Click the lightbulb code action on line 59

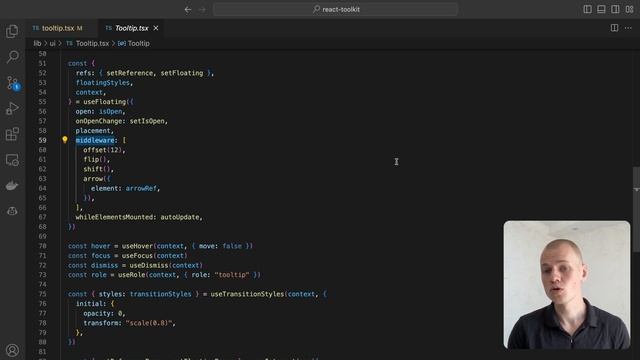[64, 140]
